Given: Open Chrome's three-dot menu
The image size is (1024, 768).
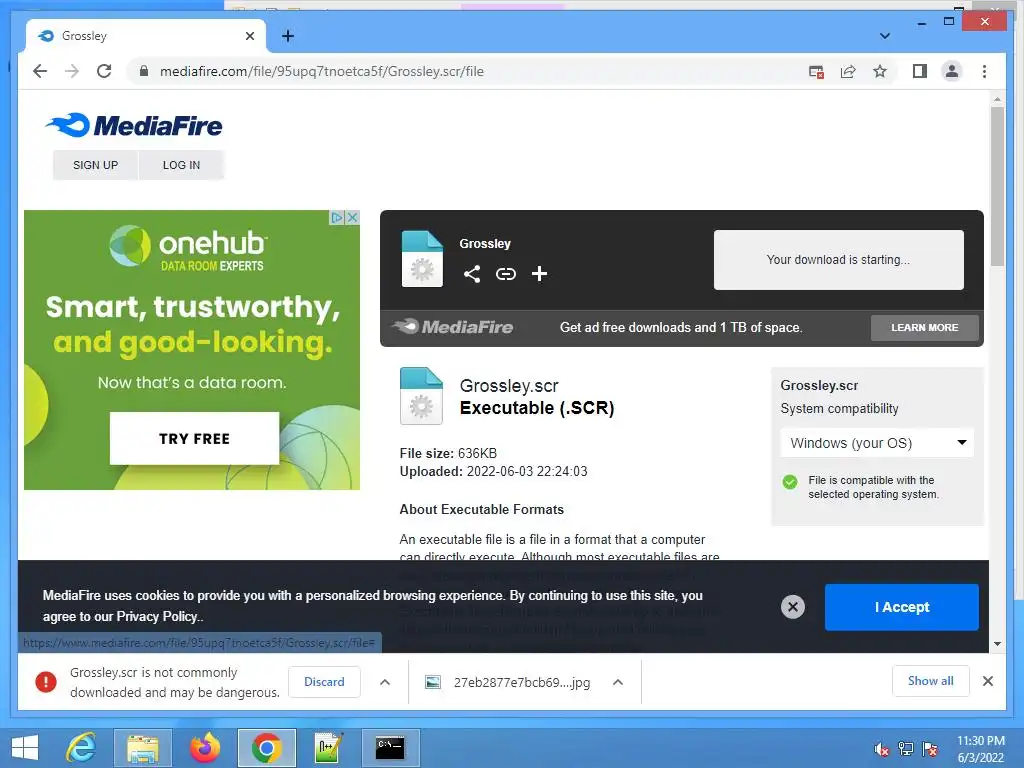Looking at the screenshot, I should (984, 71).
